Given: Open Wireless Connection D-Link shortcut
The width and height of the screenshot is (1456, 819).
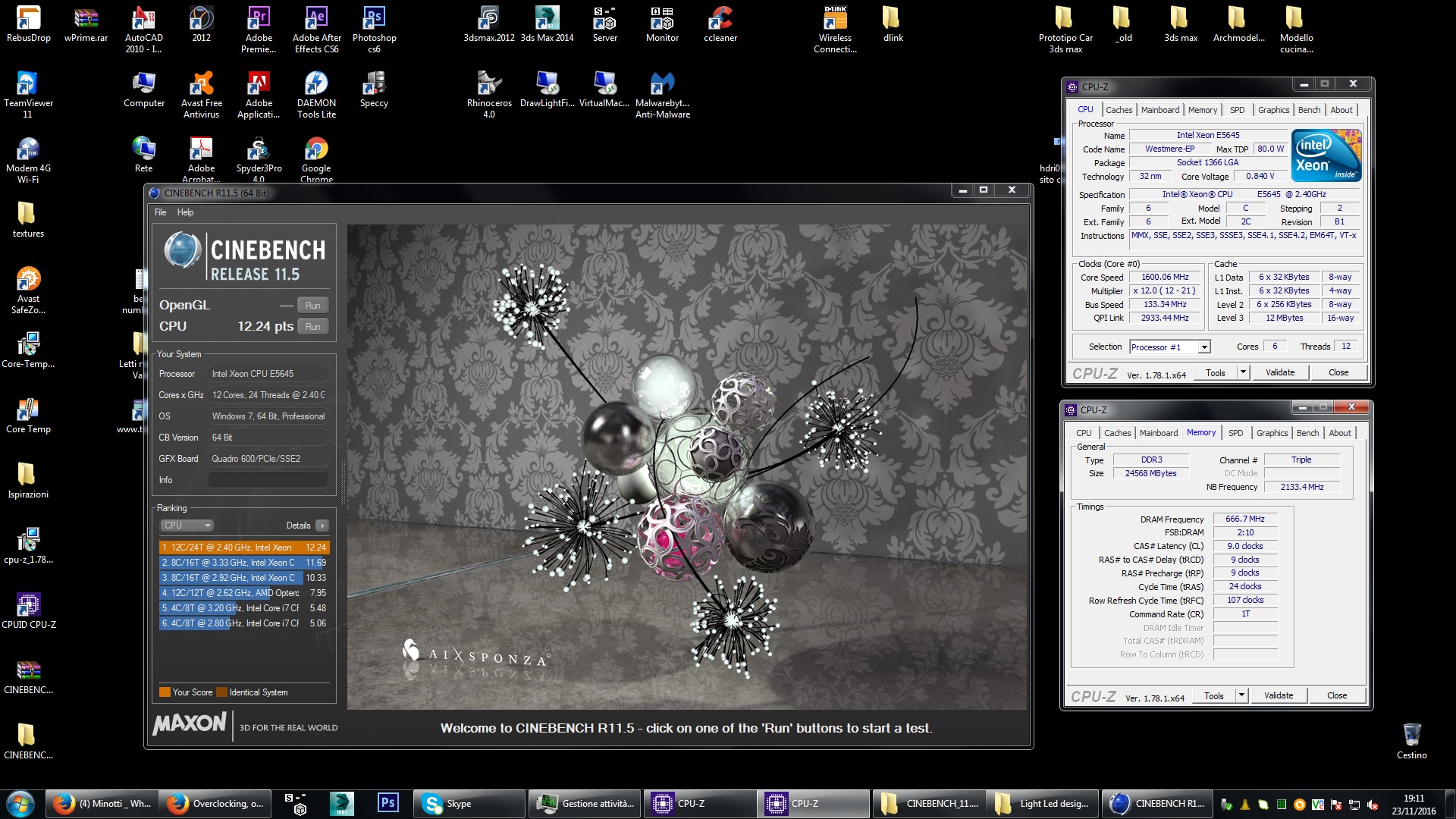Looking at the screenshot, I should 835,30.
